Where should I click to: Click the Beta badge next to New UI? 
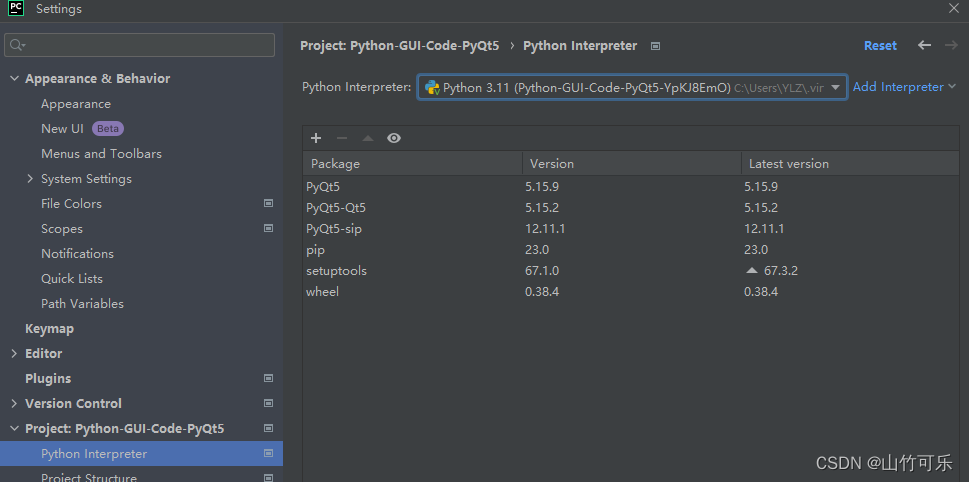(x=108, y=129)
